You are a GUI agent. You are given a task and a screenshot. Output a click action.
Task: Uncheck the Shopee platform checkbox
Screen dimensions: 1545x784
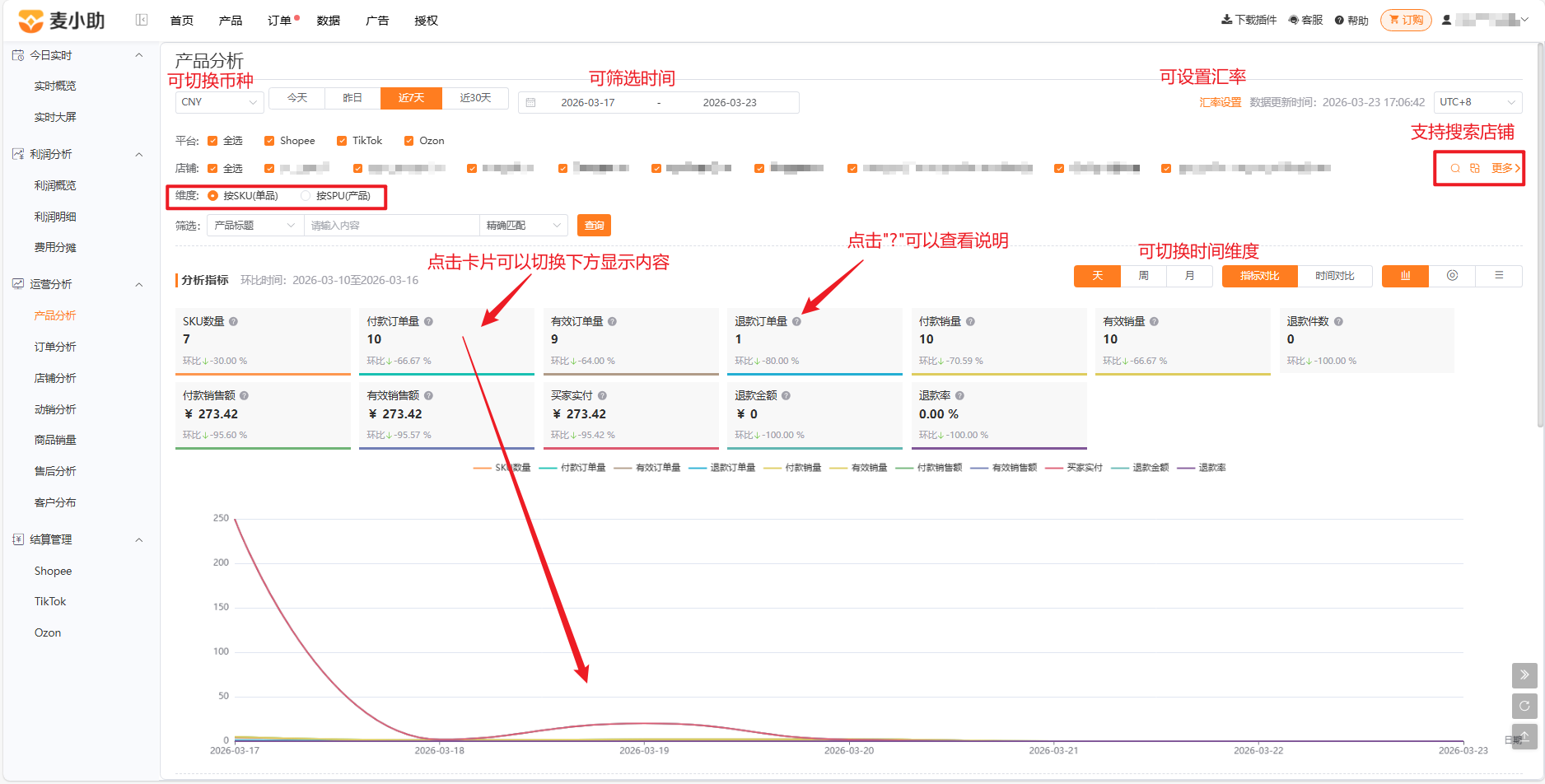click(269, 141)
